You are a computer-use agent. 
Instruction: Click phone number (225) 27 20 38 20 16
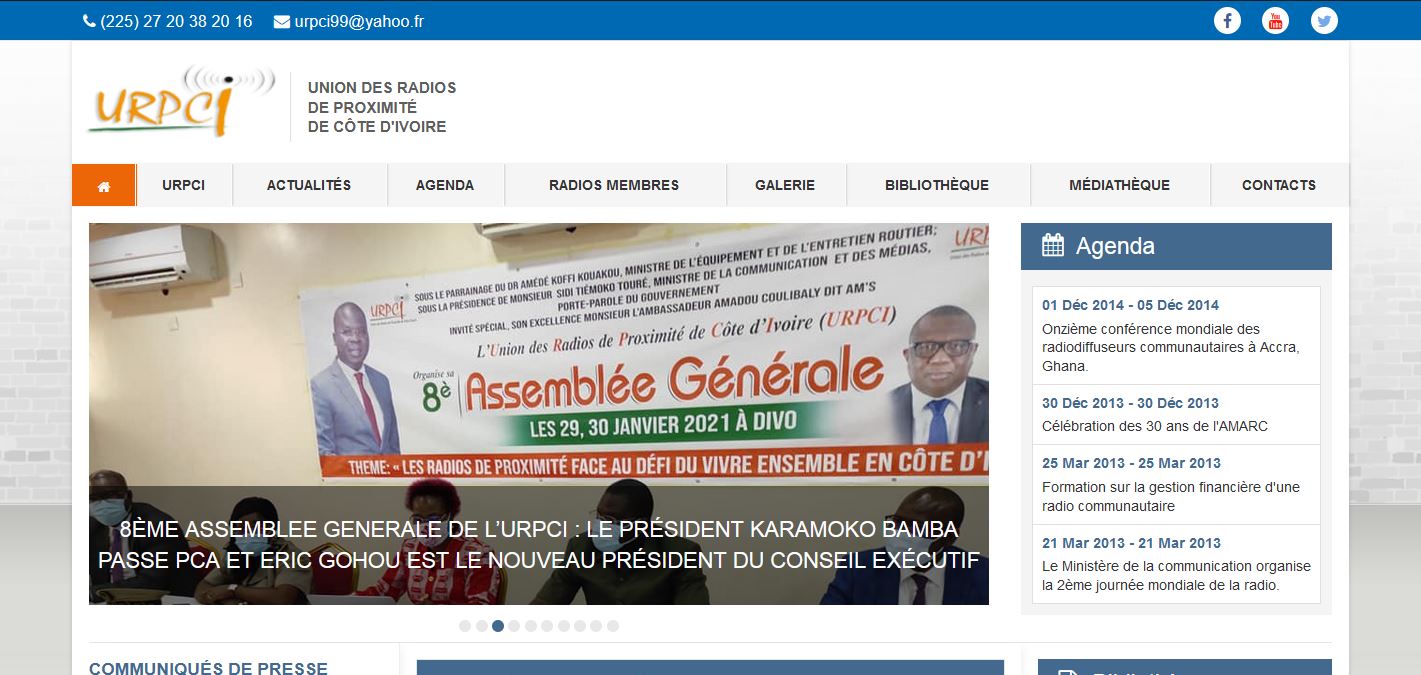[176, 21]
